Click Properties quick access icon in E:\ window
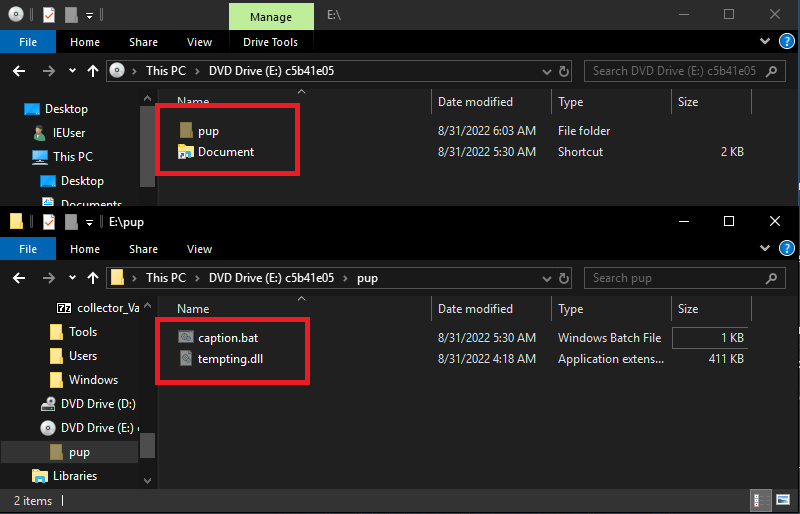The image size is (800, 514). pos(48,15)
